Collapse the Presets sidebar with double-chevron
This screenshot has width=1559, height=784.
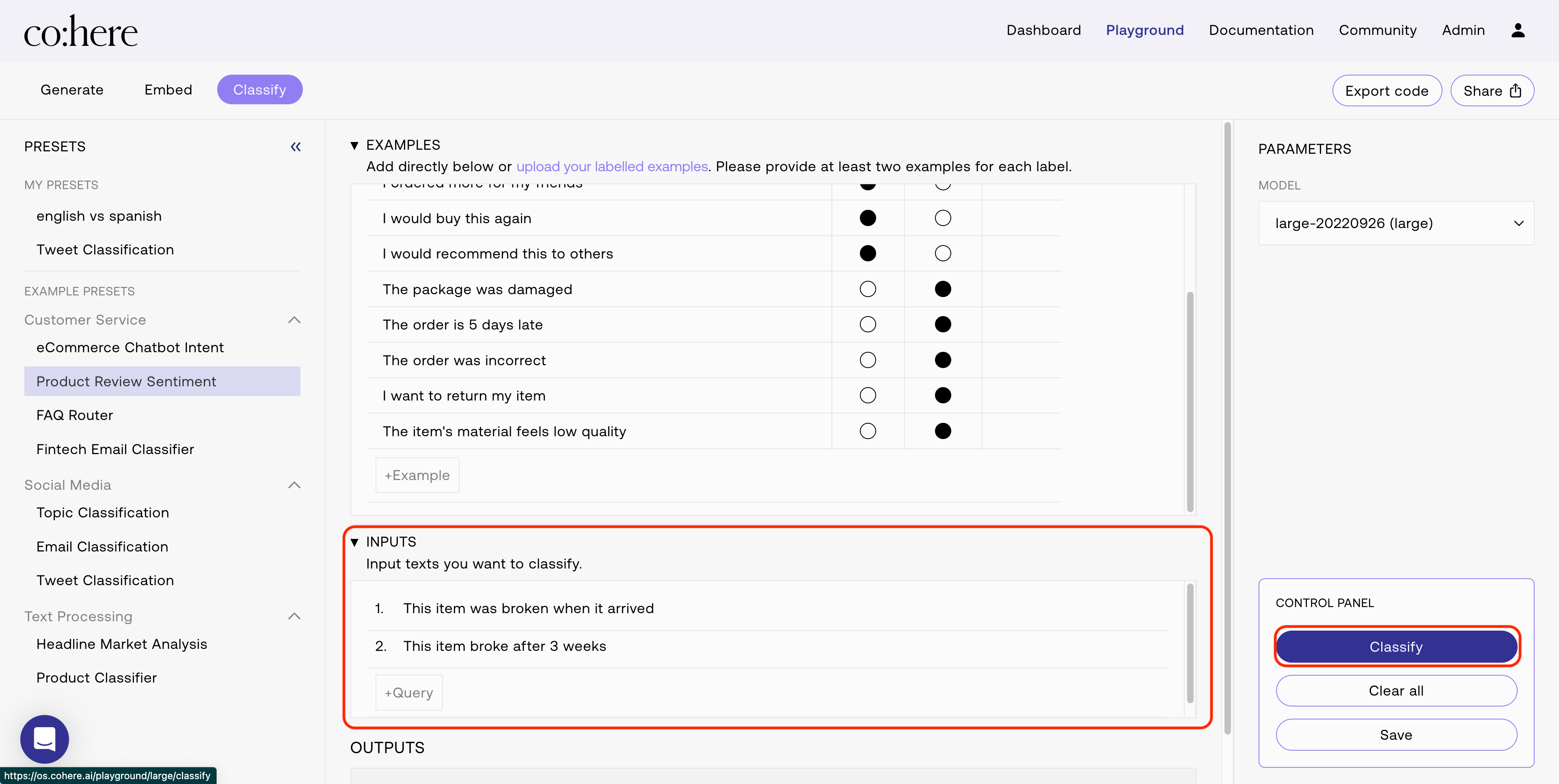coord(295,146)
